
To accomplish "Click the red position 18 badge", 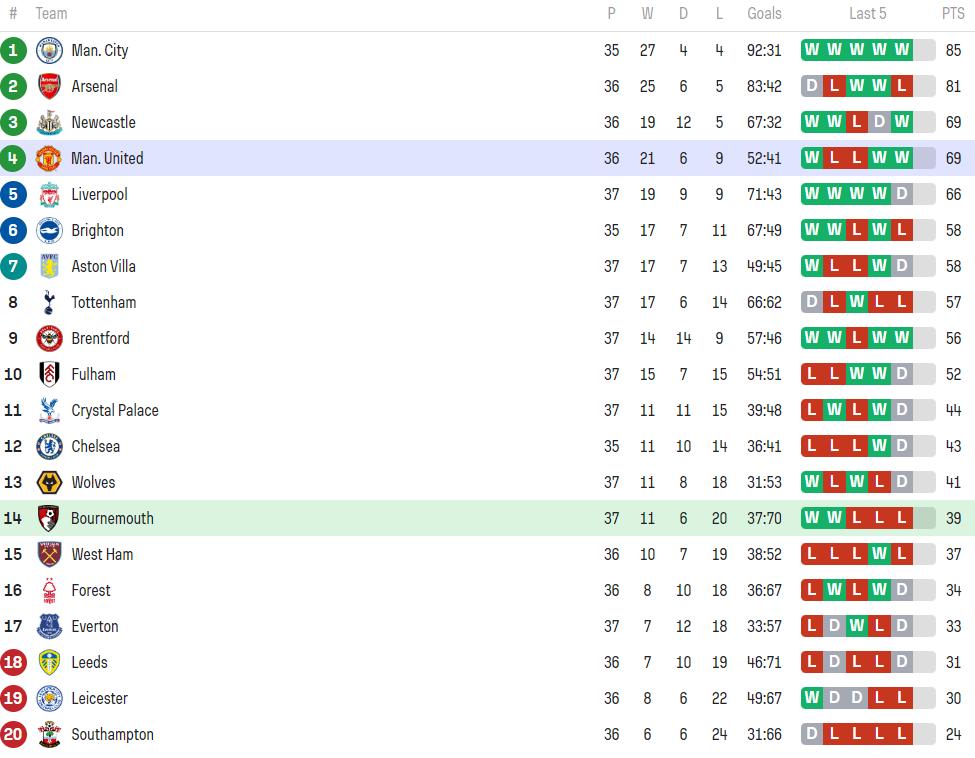I will 13,662.
